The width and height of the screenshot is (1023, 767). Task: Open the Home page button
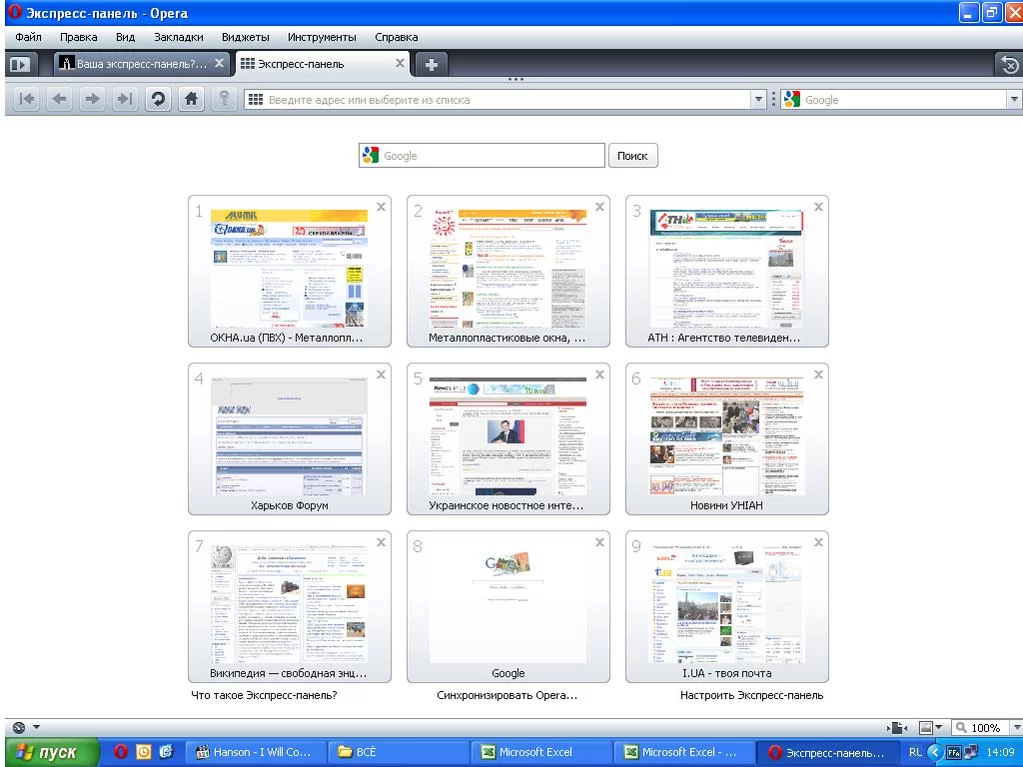191,99
